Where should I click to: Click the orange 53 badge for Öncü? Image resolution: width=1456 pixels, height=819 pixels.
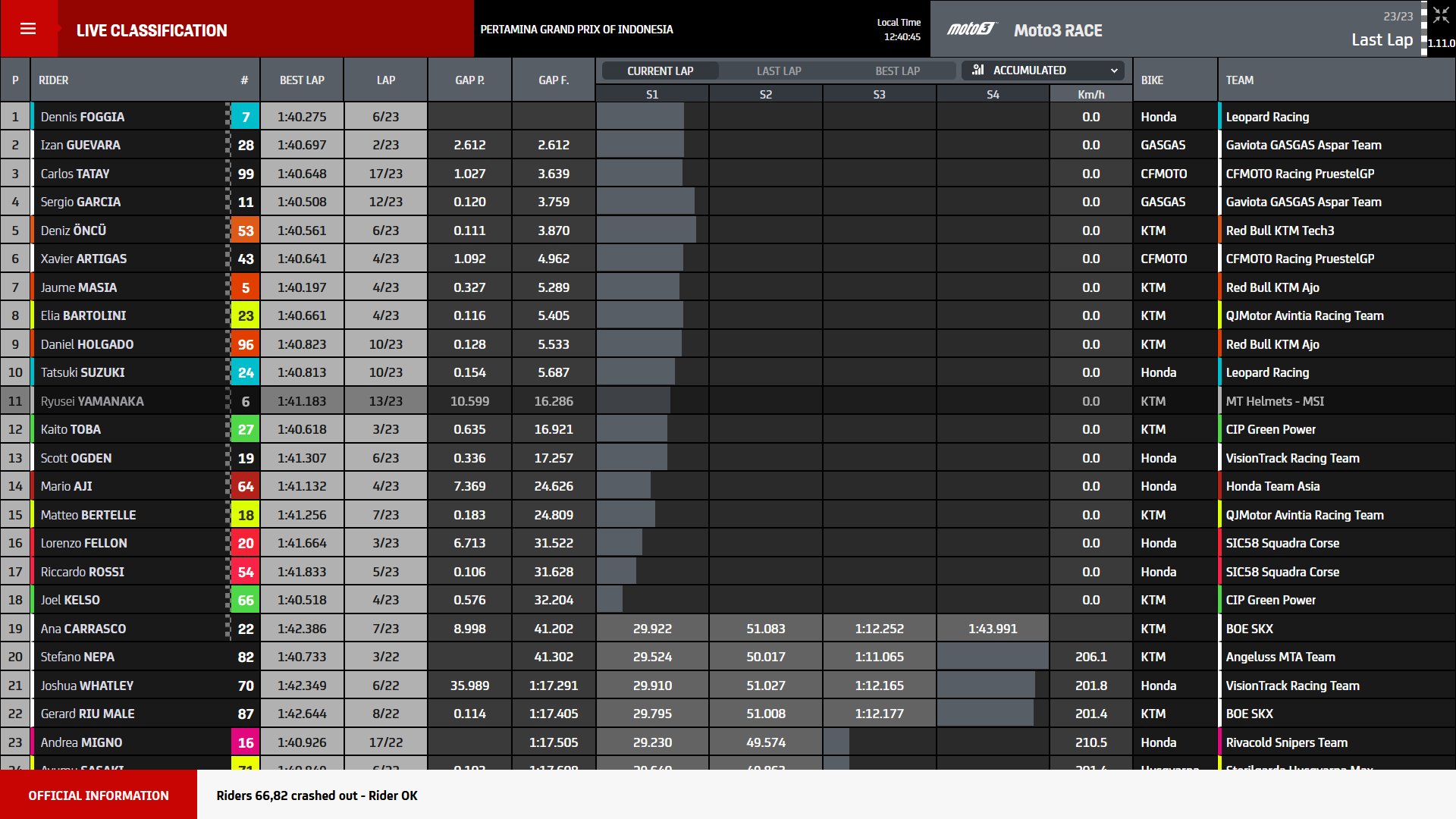[x=246, y=231]
